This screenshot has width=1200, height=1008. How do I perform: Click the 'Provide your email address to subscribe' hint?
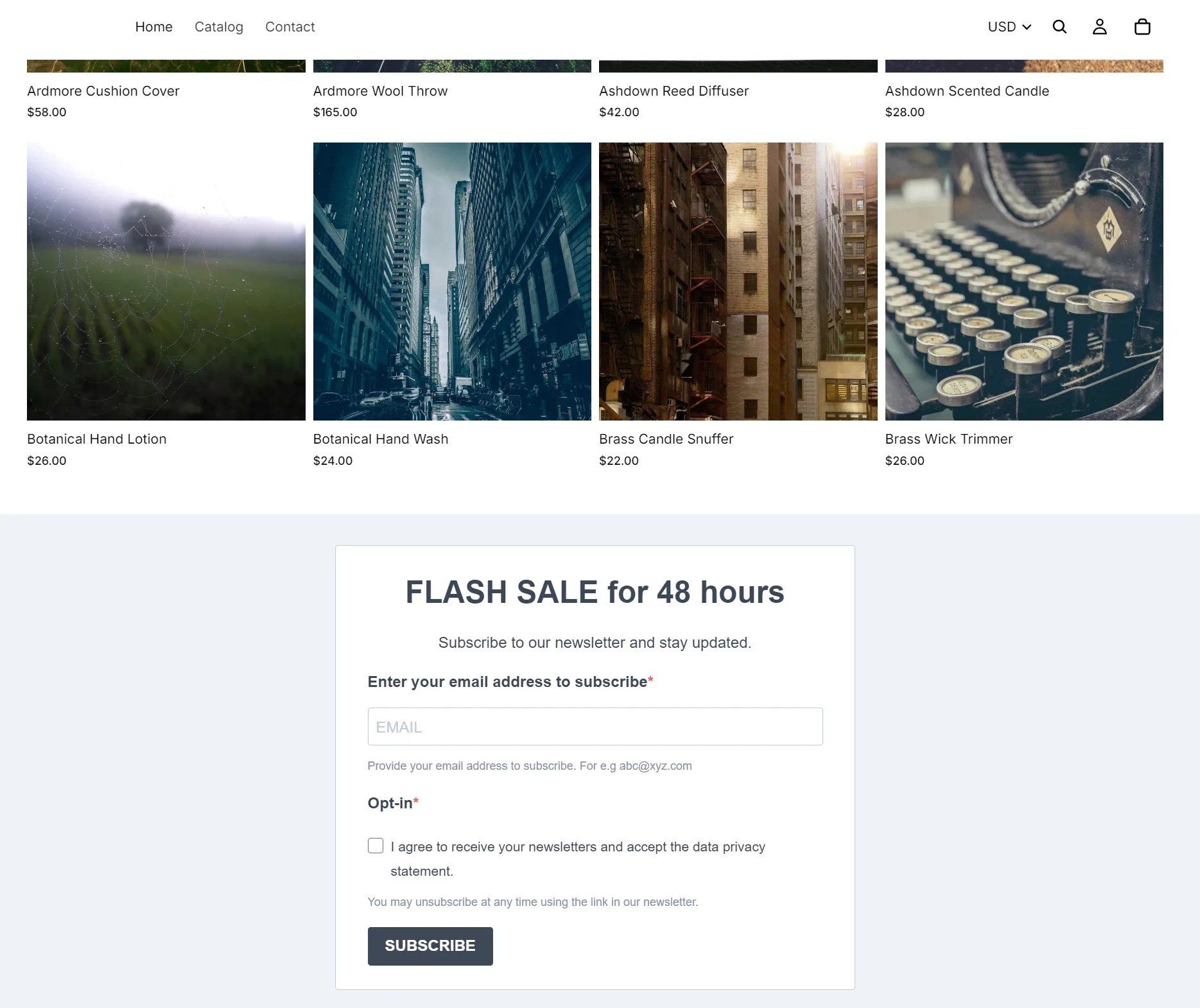point(530,766)
